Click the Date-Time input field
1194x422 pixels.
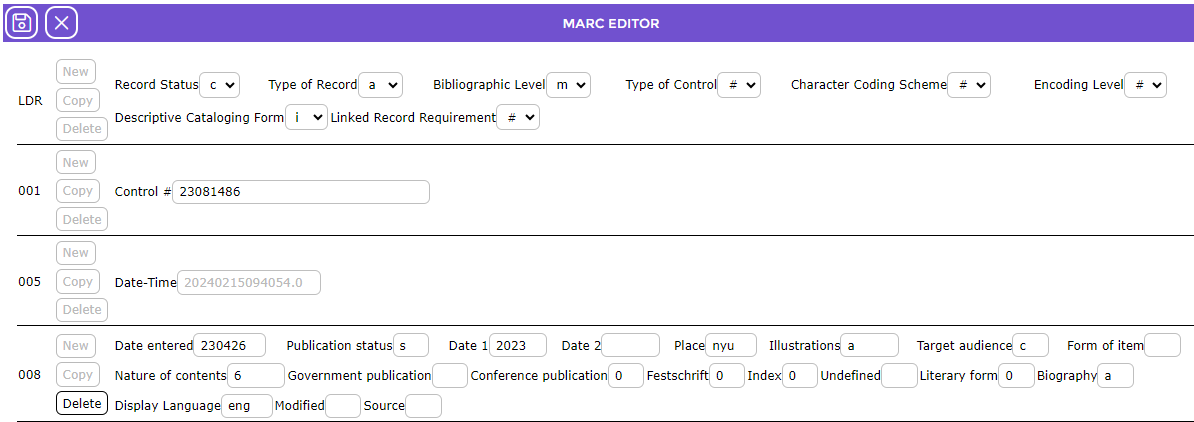(249, 283)
